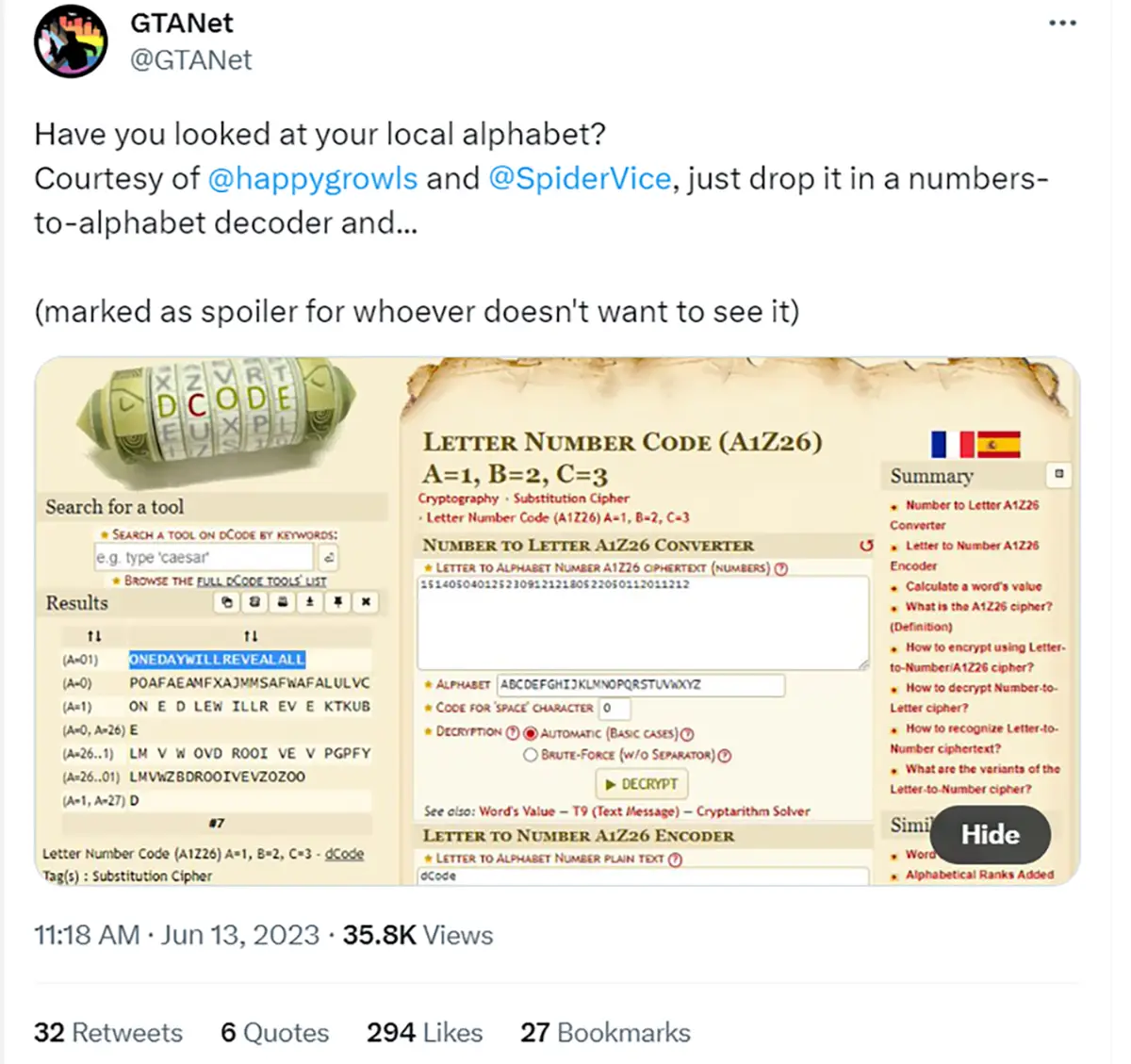Screen dimensions: 1131x1064
Task: Collapse the Summary panel with its toggle
Action: tap(1058, 474)
